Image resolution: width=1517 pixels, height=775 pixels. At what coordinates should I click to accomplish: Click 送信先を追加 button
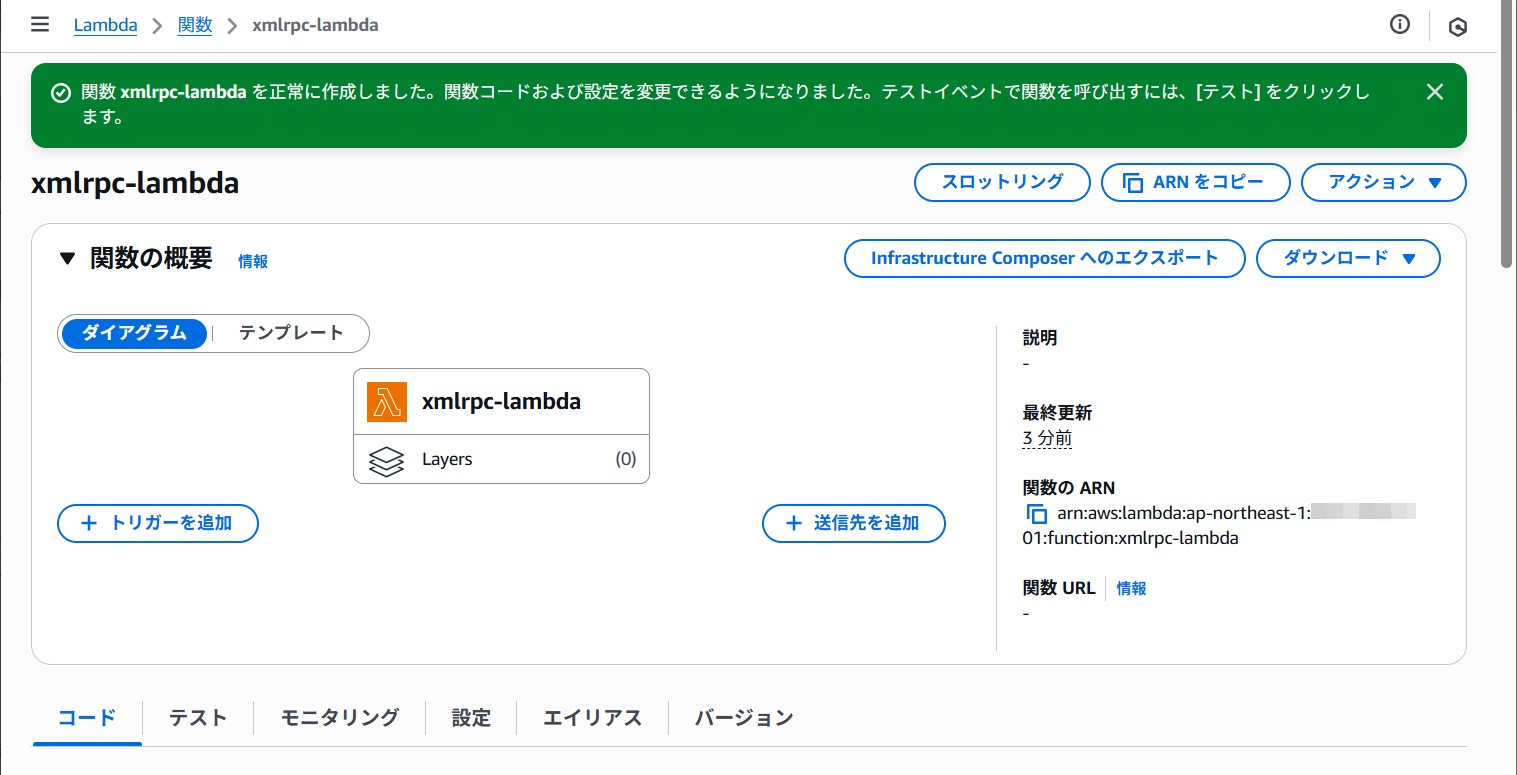(x=853, y=523)
